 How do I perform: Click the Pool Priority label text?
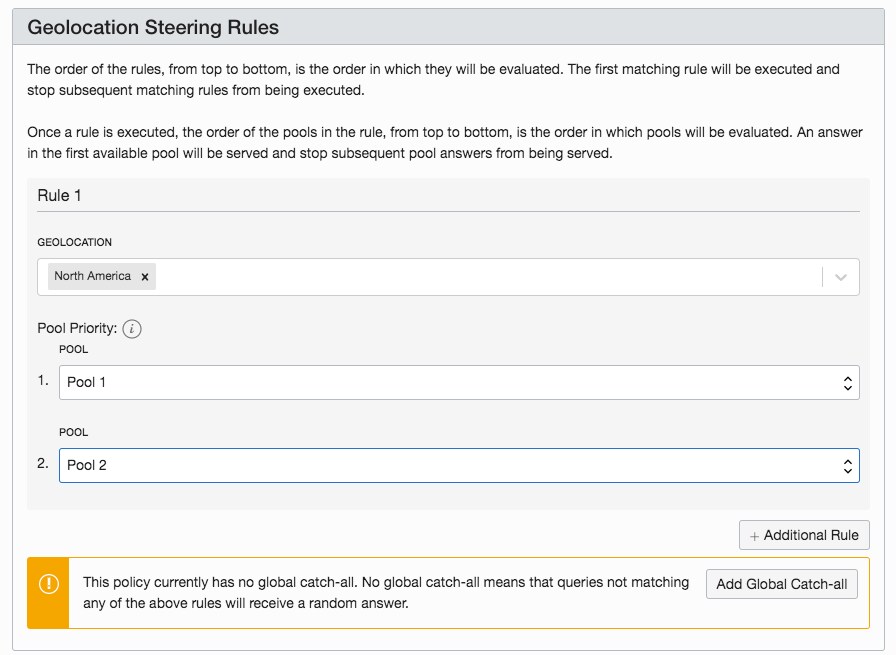click(77, 328)
